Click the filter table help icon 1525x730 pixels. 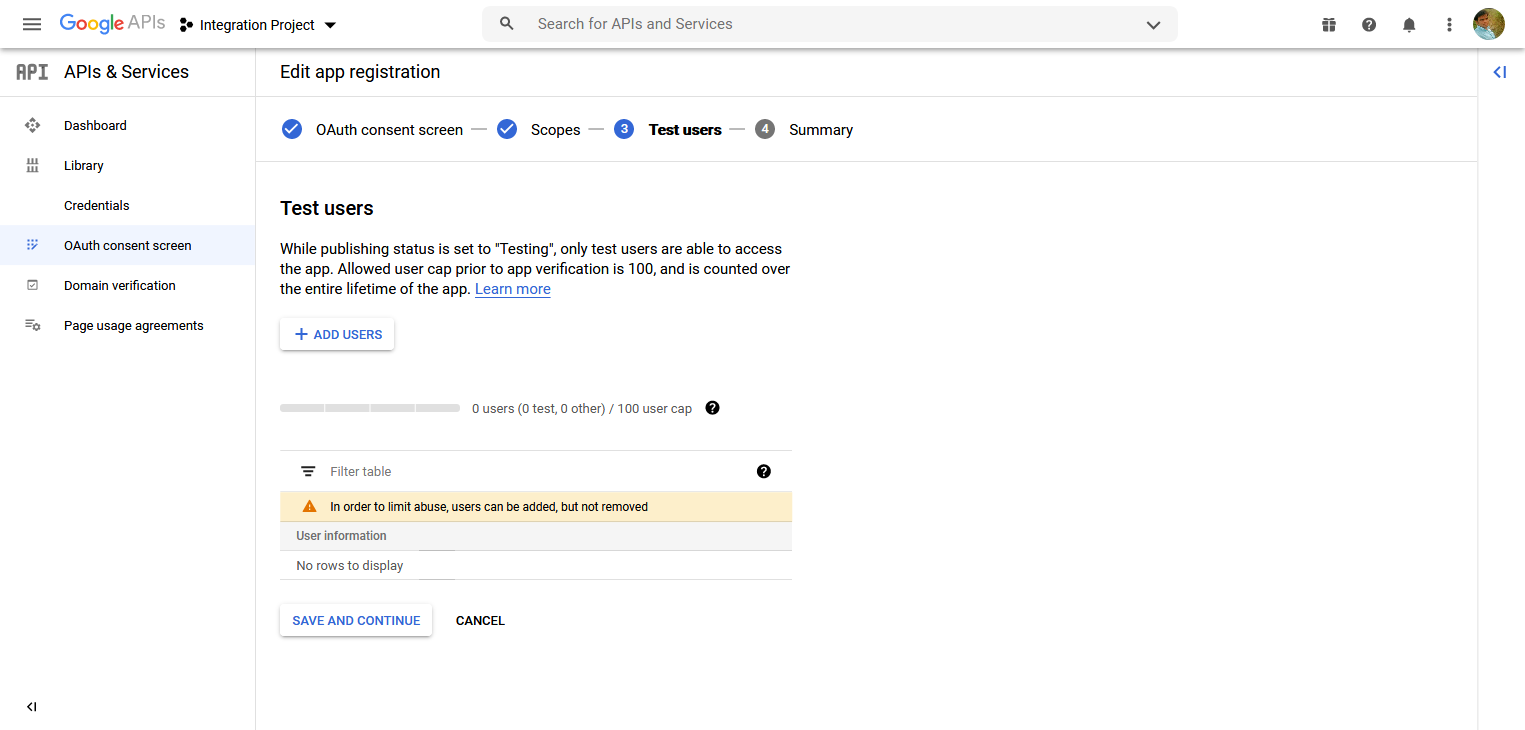click(x=764, y=471)
